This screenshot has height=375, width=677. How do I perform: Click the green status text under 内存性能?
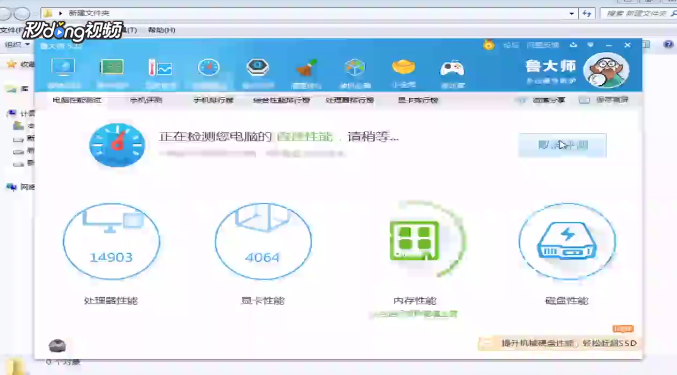point(414,314)
